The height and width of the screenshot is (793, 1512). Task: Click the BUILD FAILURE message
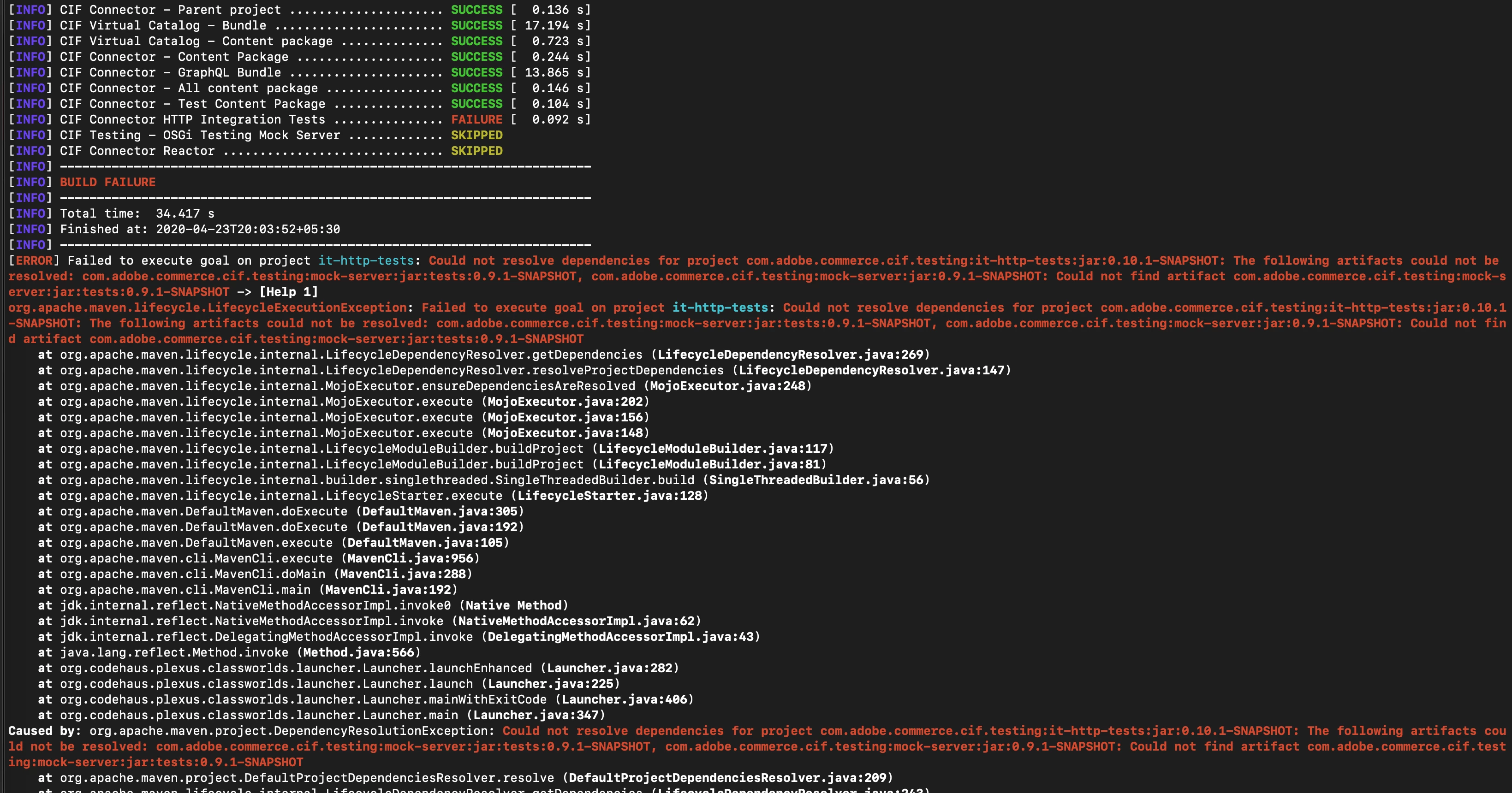tap(107, 182)
